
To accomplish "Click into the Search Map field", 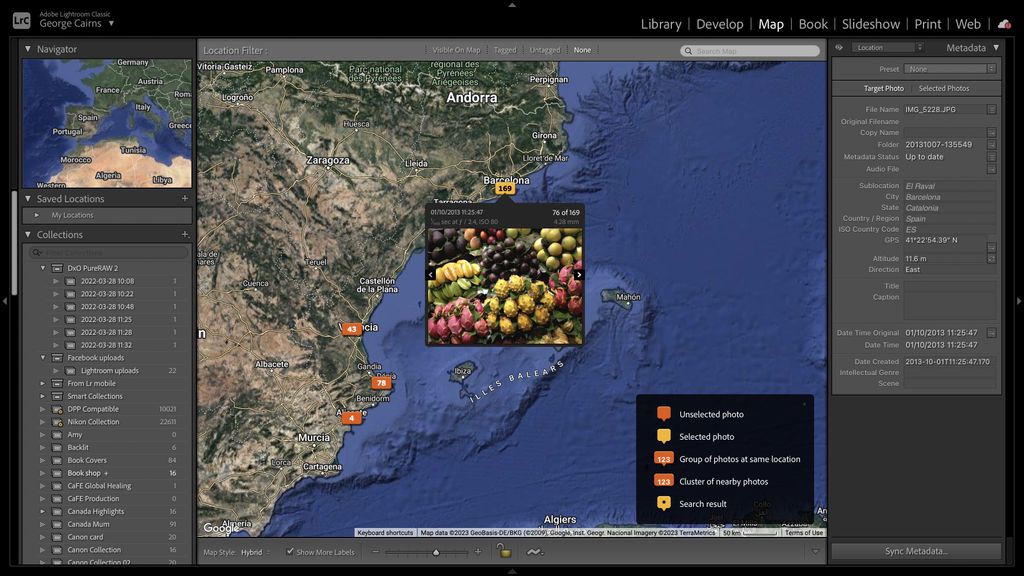I will [750, 51].
